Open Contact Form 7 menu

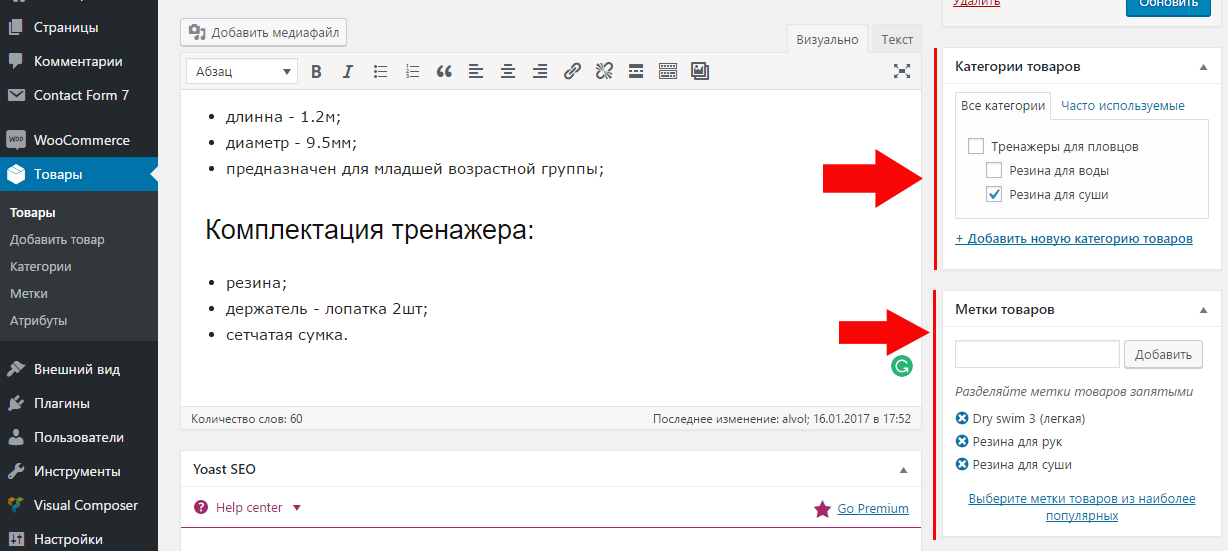pyautogui.click(x=79, y=95)
